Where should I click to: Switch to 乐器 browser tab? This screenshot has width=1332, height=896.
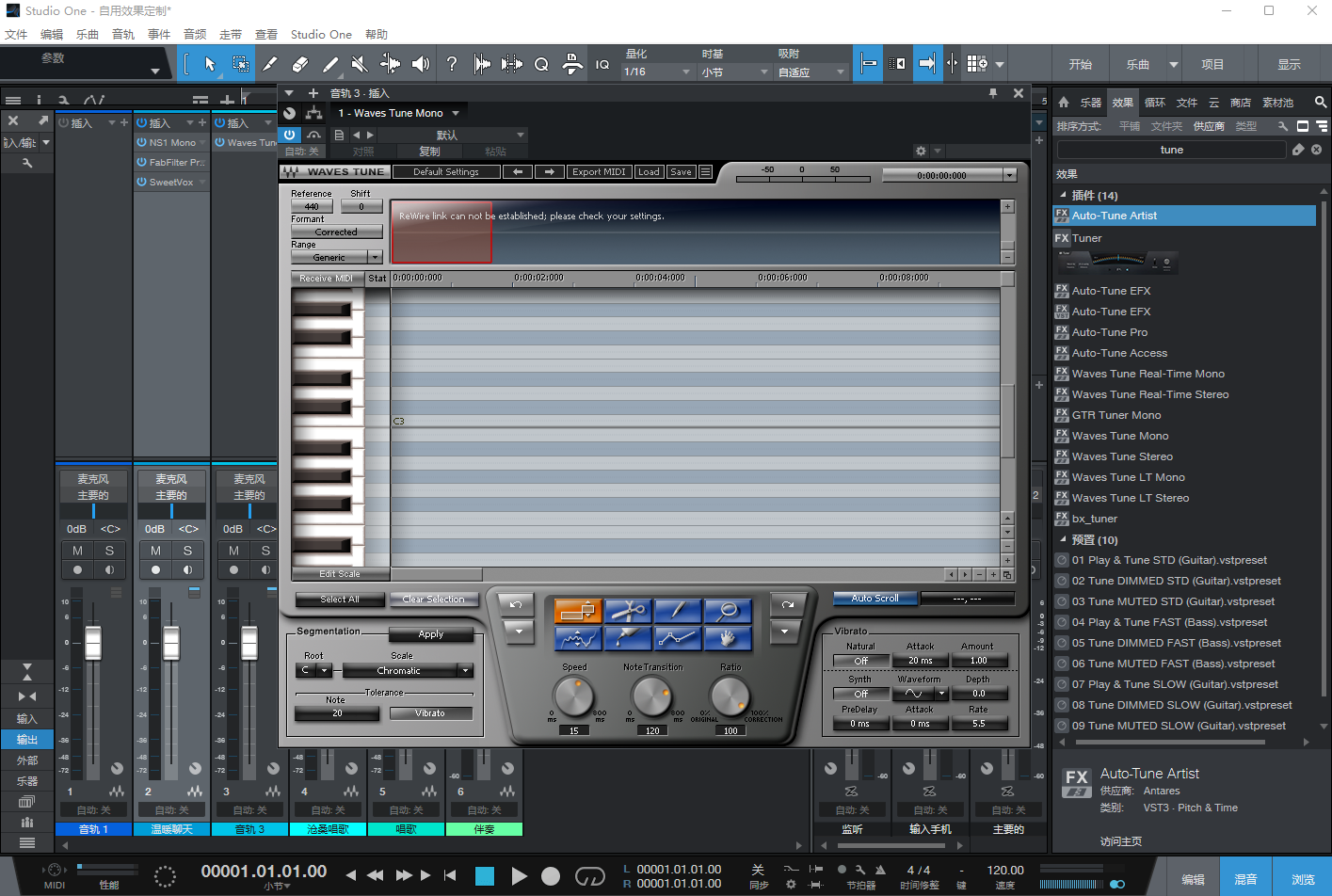pos(1091,103)
